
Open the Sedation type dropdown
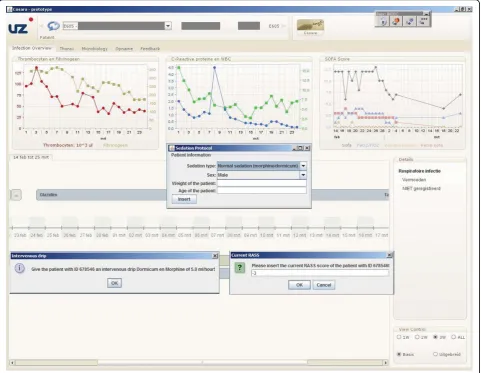(x=303, y=166)
